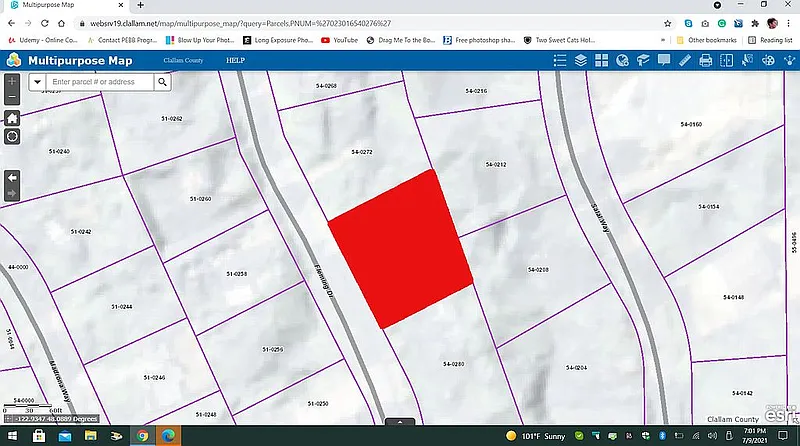Zoom in with the plus button
Viewport: 800px width, 446px height.
[12, 79]
